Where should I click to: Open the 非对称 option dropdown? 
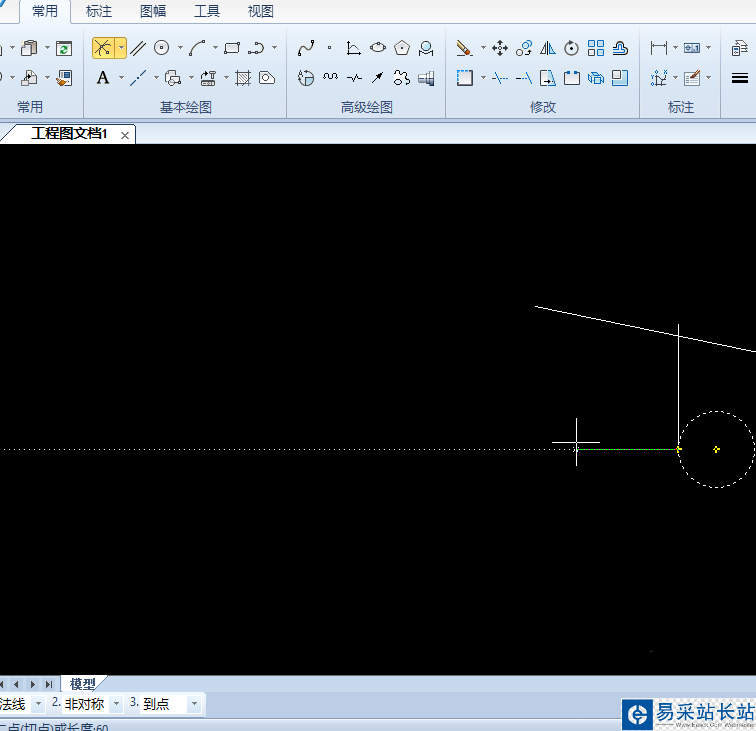(x=116, y=704)
